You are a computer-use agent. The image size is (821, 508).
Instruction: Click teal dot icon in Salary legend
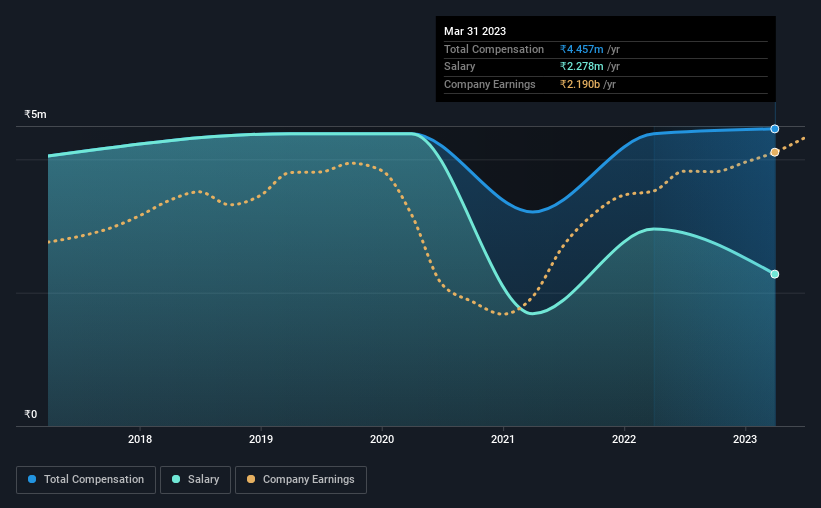[x=176, y=479]
